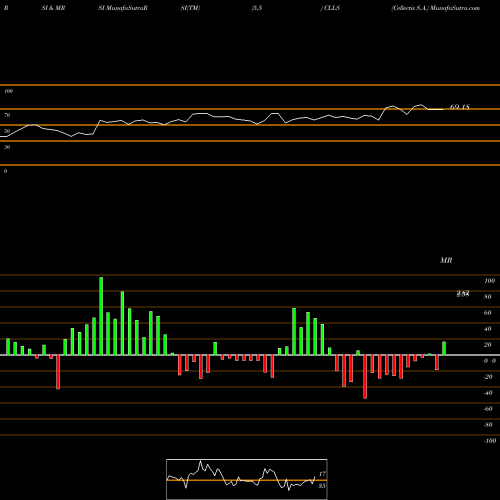Image resolution: width=500 pixels, height=500 pixels.
Task: Click the MR axis label -80
Action: [488, 425]
